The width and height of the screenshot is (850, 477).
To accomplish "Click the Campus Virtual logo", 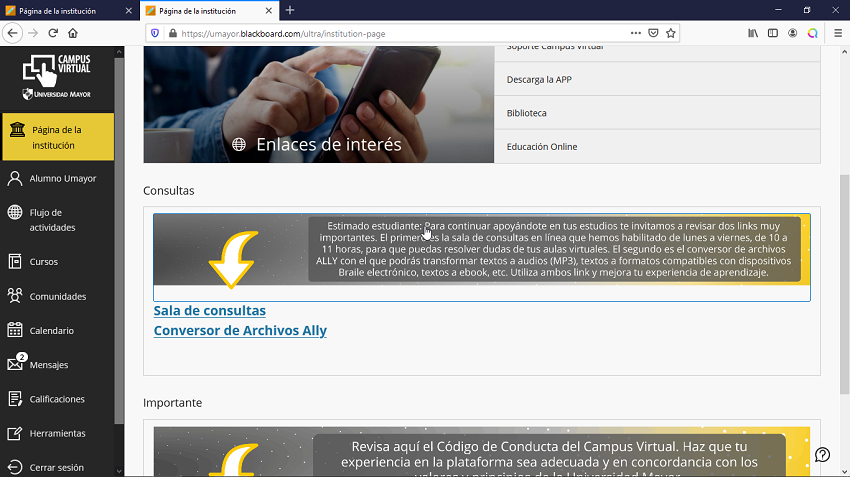I will pos(57,76).
